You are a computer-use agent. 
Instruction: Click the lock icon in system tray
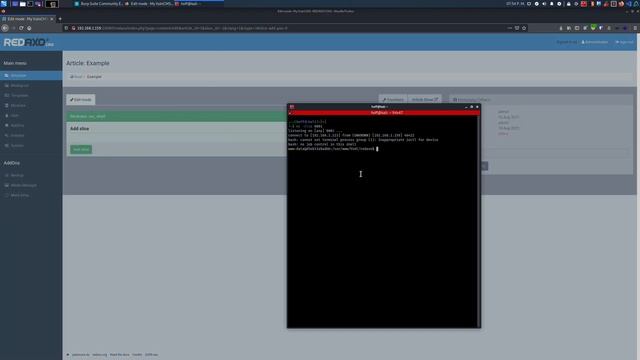[x=568, y=4]
